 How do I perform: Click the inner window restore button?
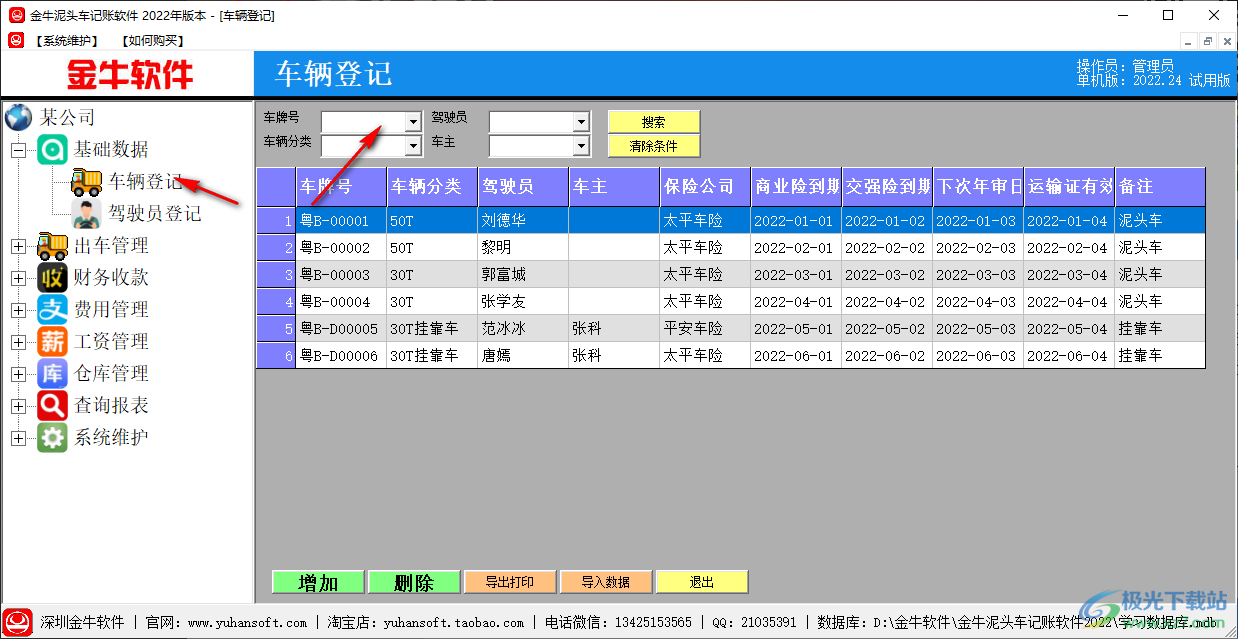click(1208, 41)
